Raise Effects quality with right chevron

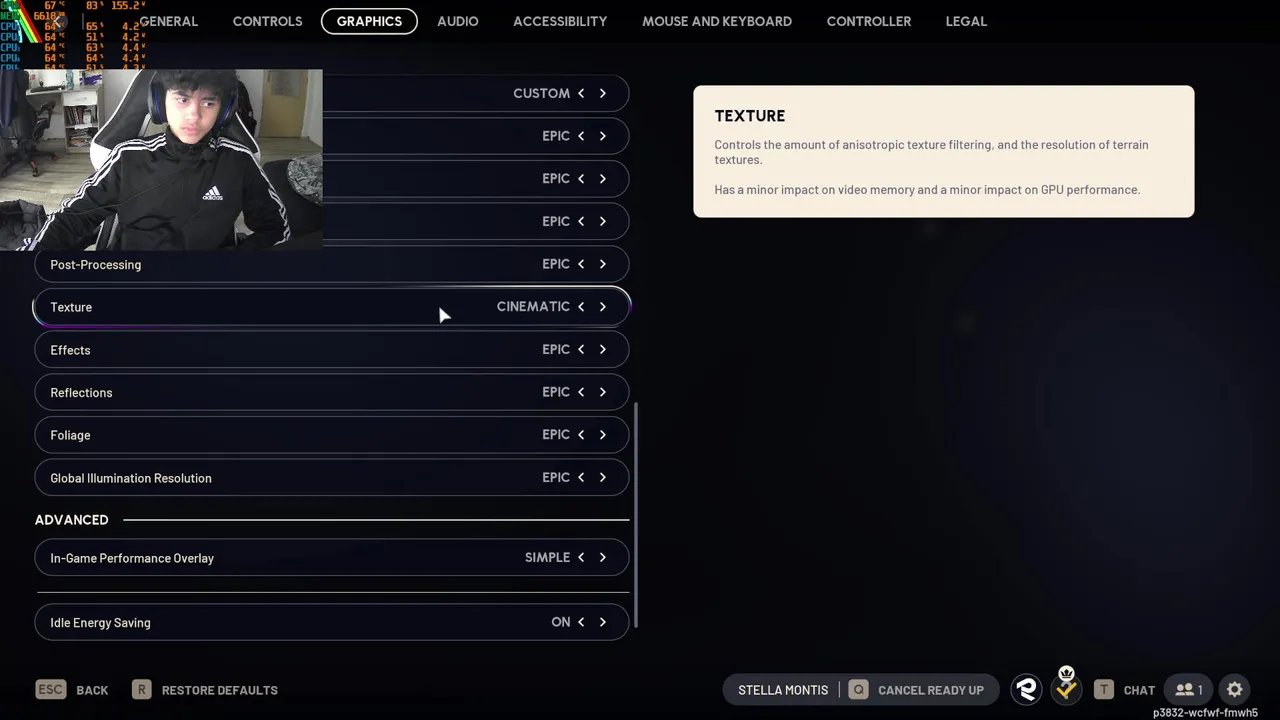(x=603, y=350)
